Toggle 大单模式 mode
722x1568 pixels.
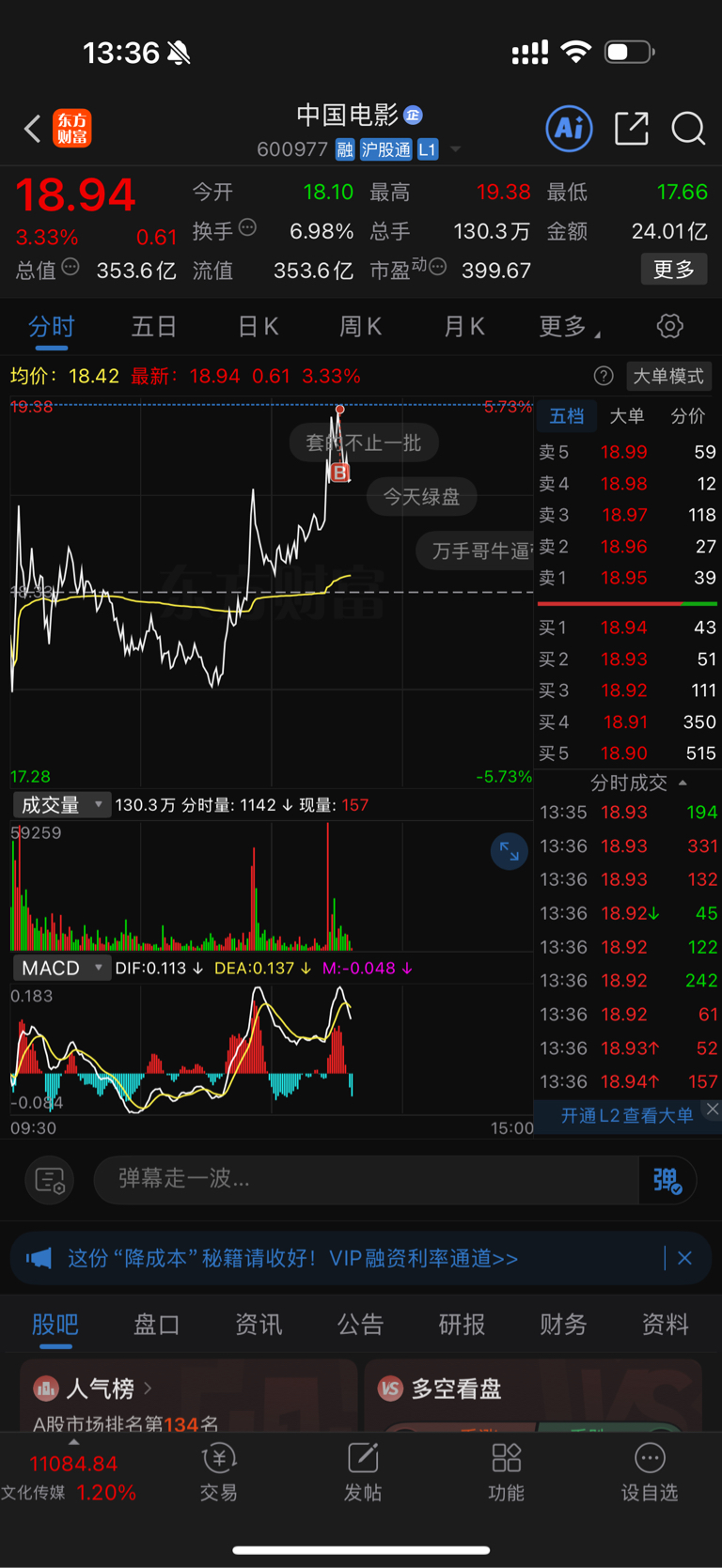668,376
